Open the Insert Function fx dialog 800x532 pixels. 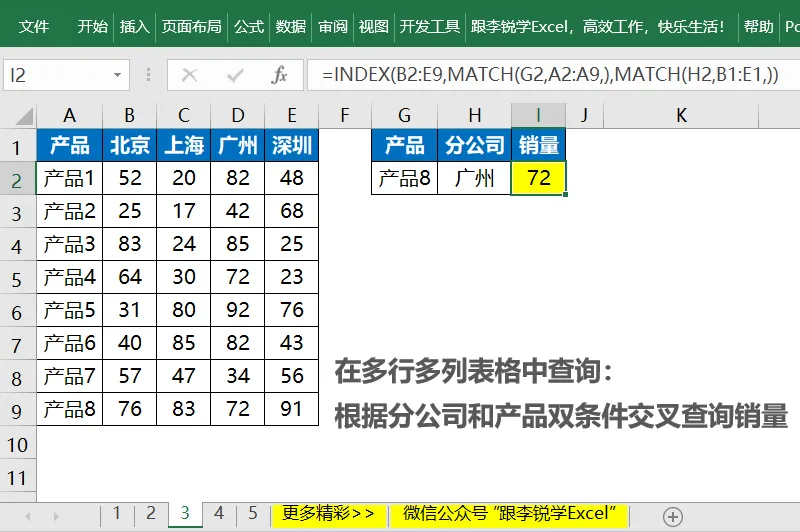(x=279, y=75)
